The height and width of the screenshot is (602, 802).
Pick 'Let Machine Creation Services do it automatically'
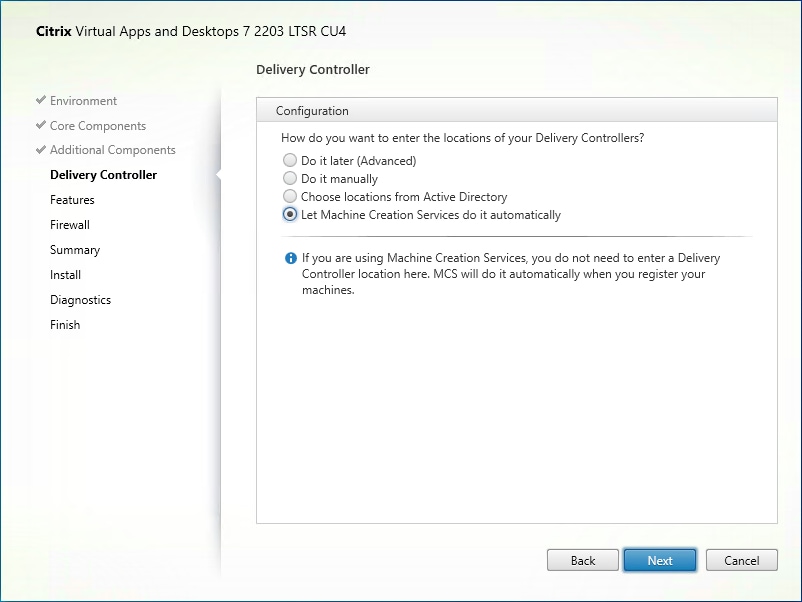click(290, 215)
